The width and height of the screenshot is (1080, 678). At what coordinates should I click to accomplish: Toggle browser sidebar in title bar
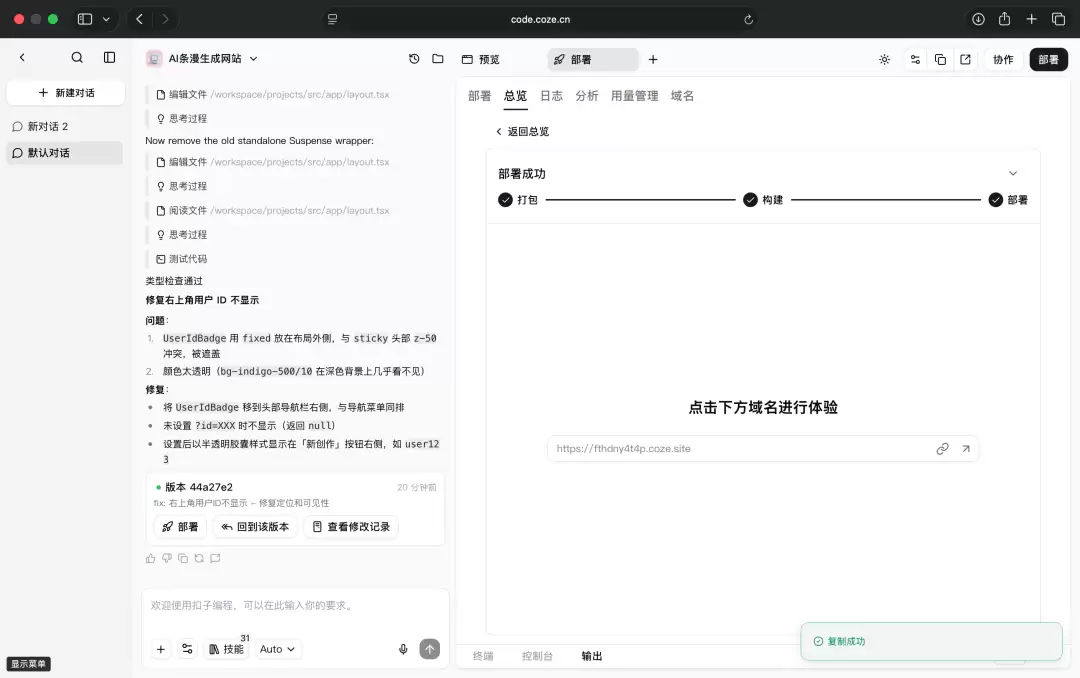85,19
